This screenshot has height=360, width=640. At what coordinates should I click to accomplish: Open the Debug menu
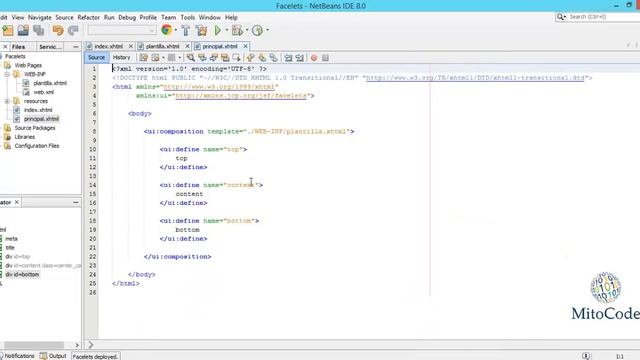pos(127,18)
